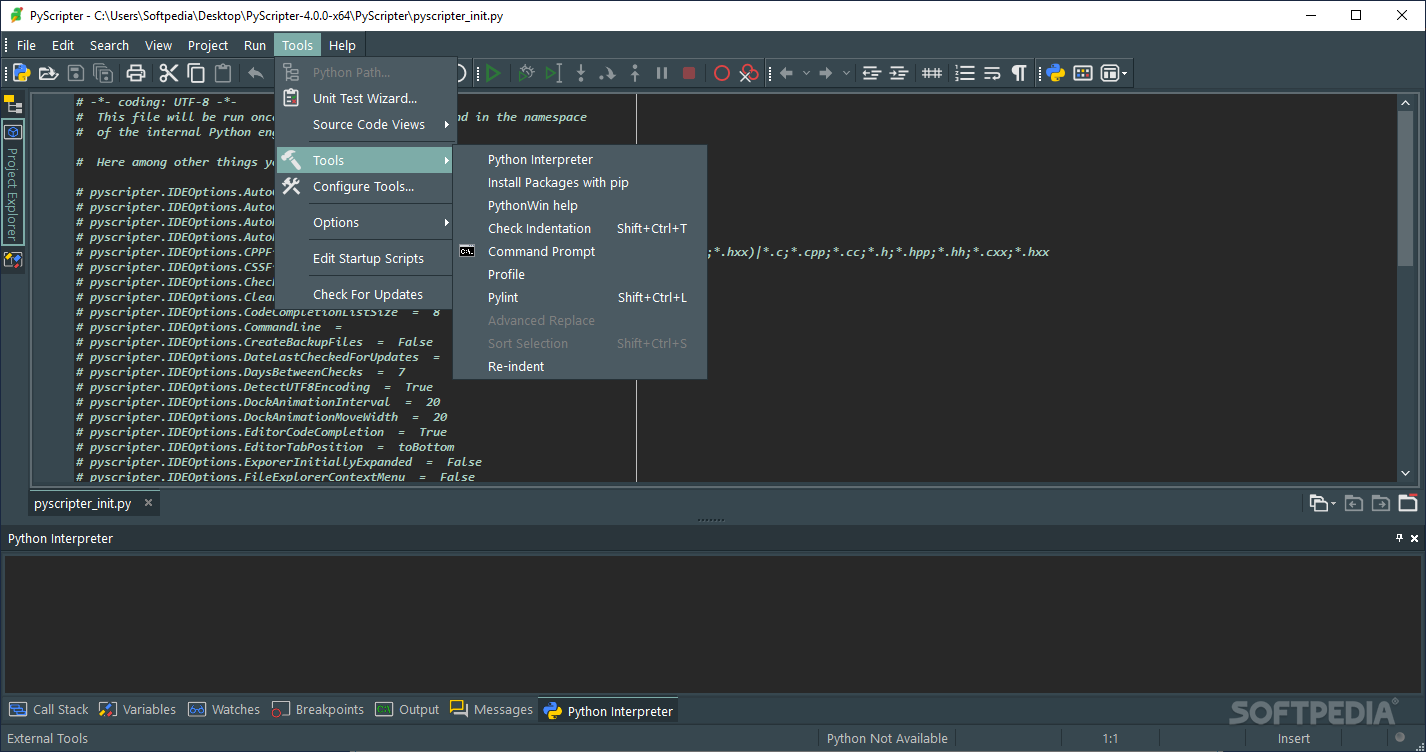Run Pylint from Tools submenu
This screenshot has width=1426, height=752.
[580, 297]
